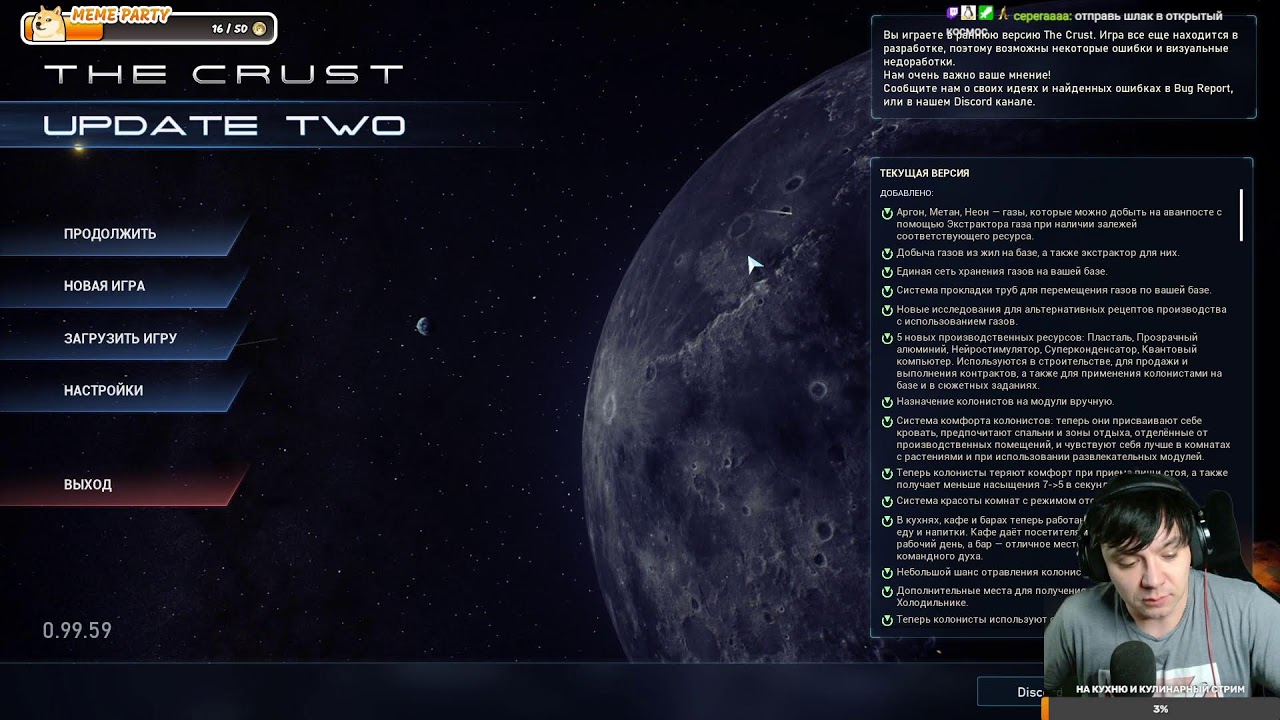1280x720 pixels.
Task: Click the MEME PARTY label
Action: pos(121,15)
